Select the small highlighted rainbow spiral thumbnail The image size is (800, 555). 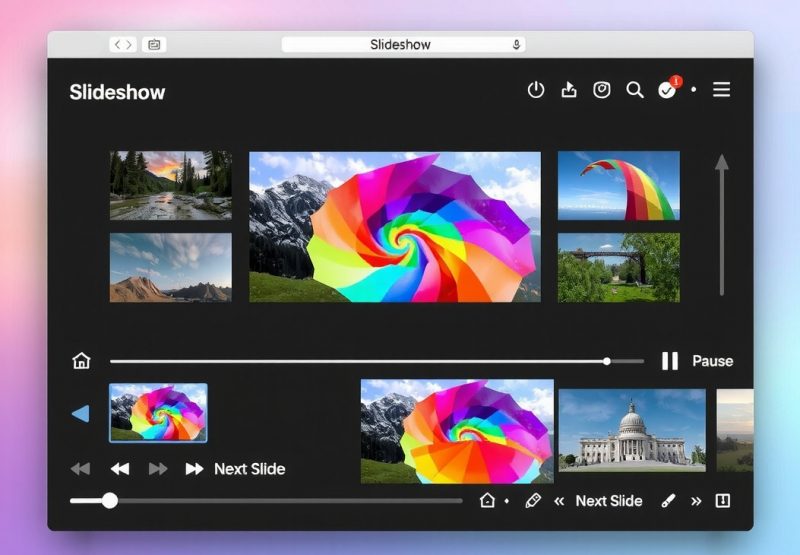159,413
